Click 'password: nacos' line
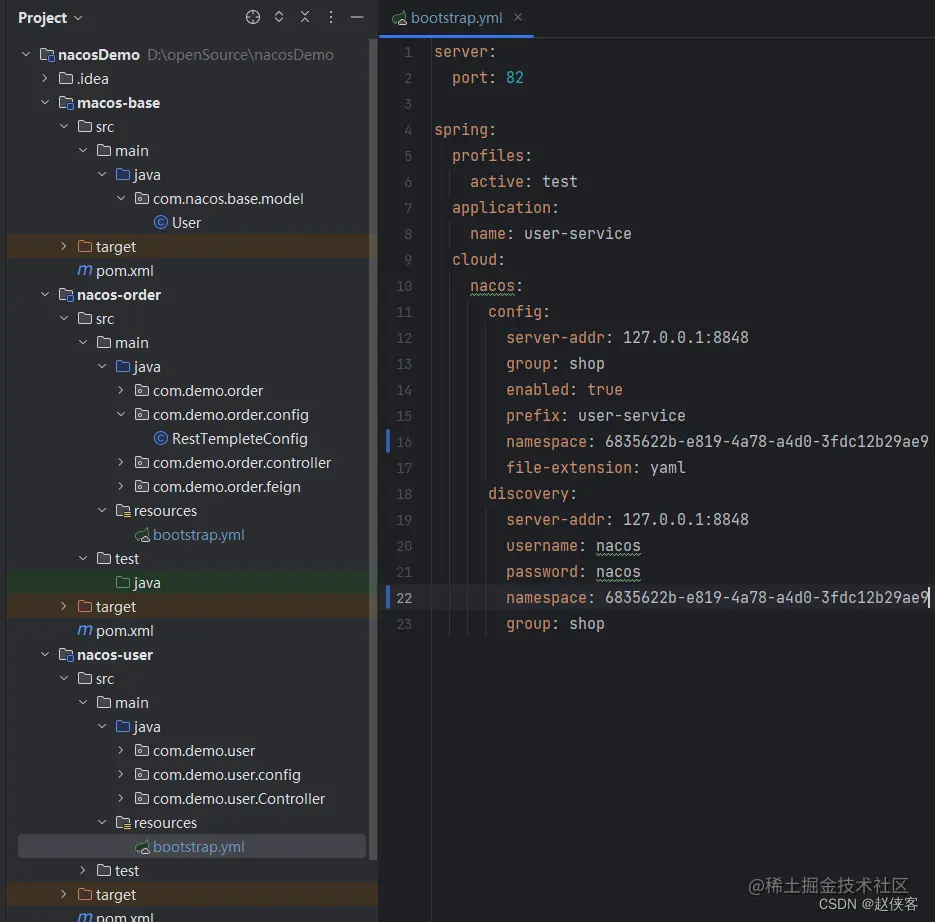The height and width of the screenshot is (922, 935). [573, 572]
